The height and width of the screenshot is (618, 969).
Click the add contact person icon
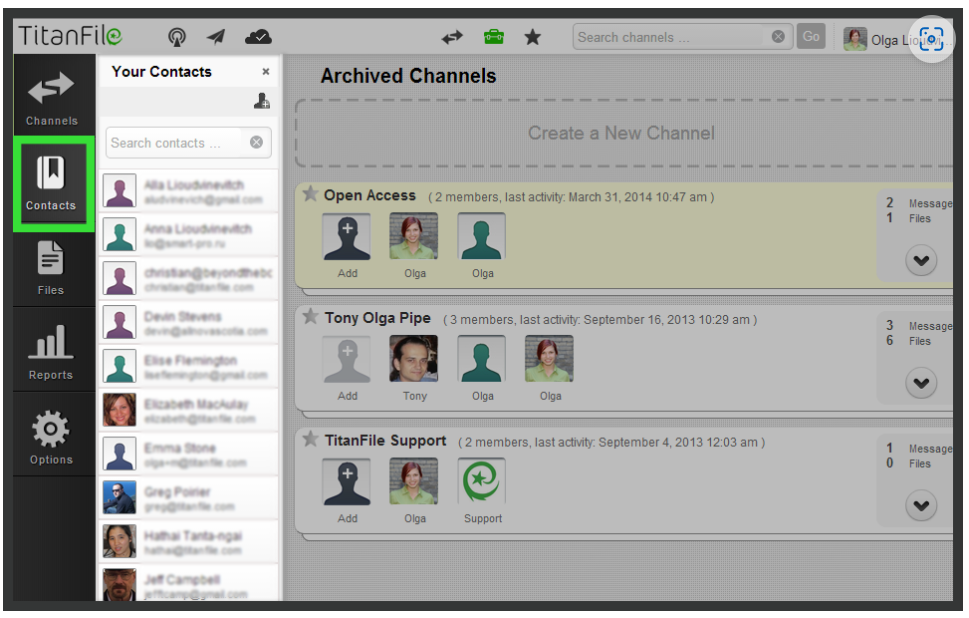pyautogui.click(x=261, y=100)
